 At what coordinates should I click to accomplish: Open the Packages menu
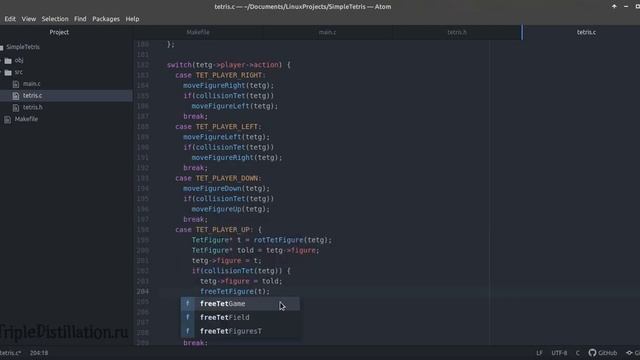[106, 19]
